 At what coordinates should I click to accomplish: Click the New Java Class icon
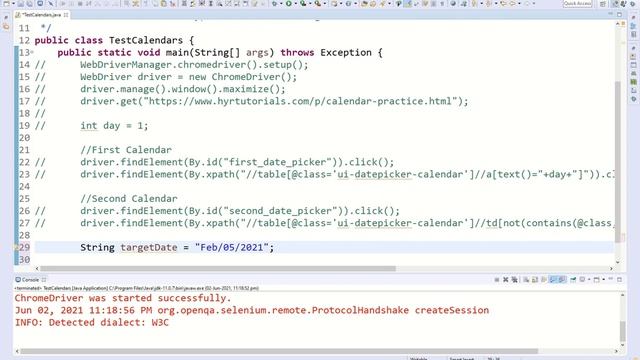349,4
